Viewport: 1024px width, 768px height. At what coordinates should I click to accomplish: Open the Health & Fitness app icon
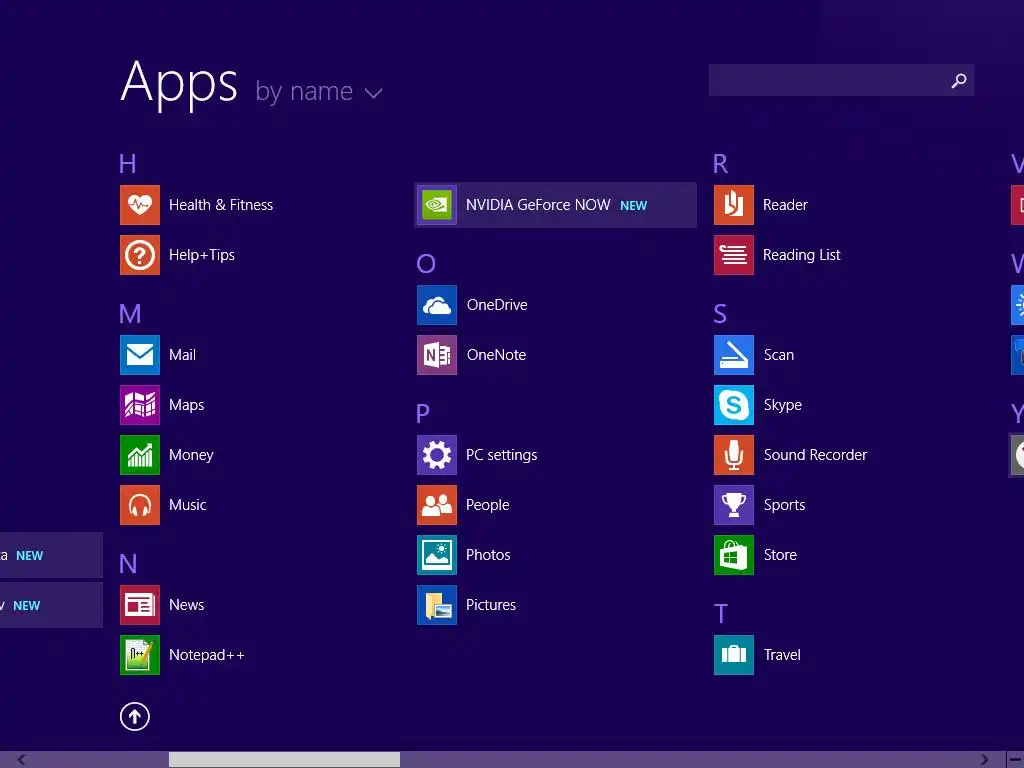(140, 205)
